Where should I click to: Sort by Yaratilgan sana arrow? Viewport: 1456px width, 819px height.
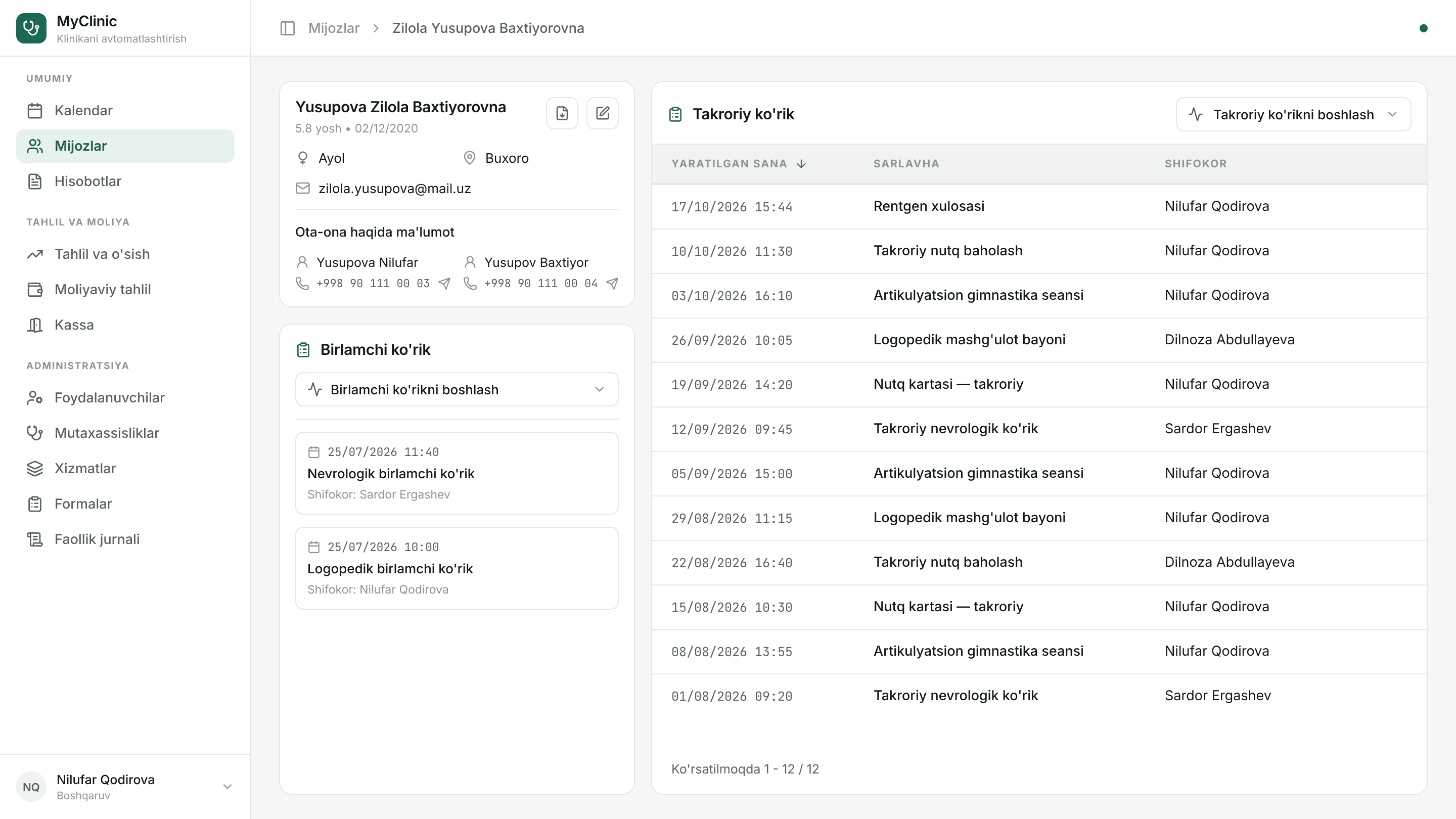click(x=801, y=164)
